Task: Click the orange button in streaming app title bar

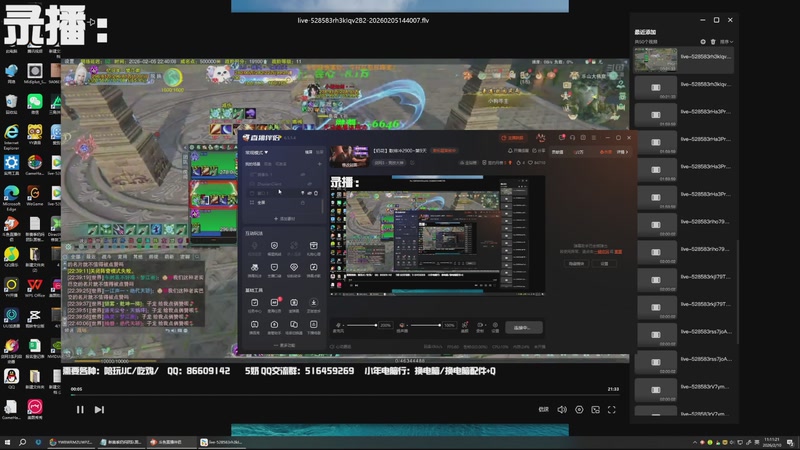Action: pos(512,138)
